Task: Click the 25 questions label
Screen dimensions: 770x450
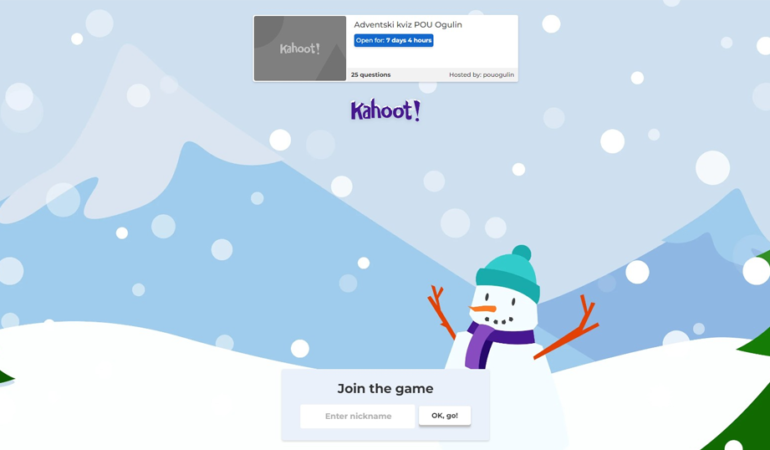Action: tap(371, 75)
